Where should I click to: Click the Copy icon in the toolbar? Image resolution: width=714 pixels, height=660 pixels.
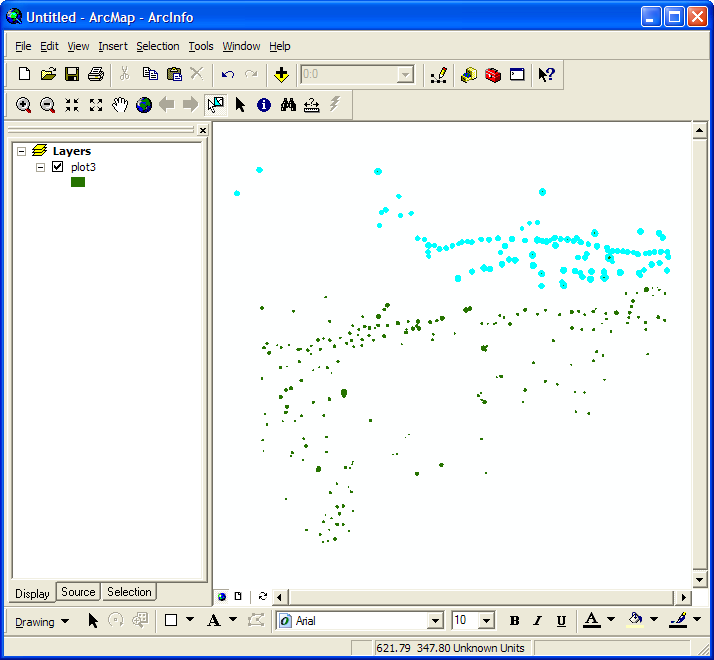150,74
